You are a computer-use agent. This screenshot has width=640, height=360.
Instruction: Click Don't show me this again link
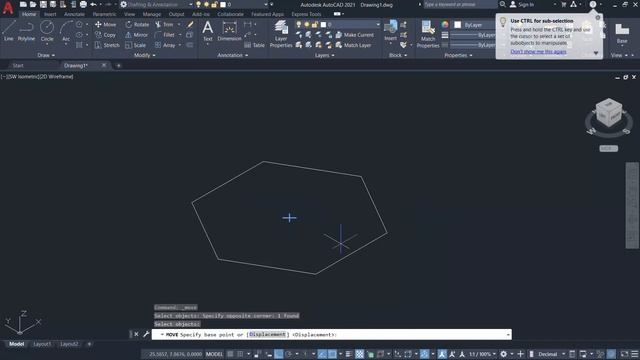pos(538,51)
